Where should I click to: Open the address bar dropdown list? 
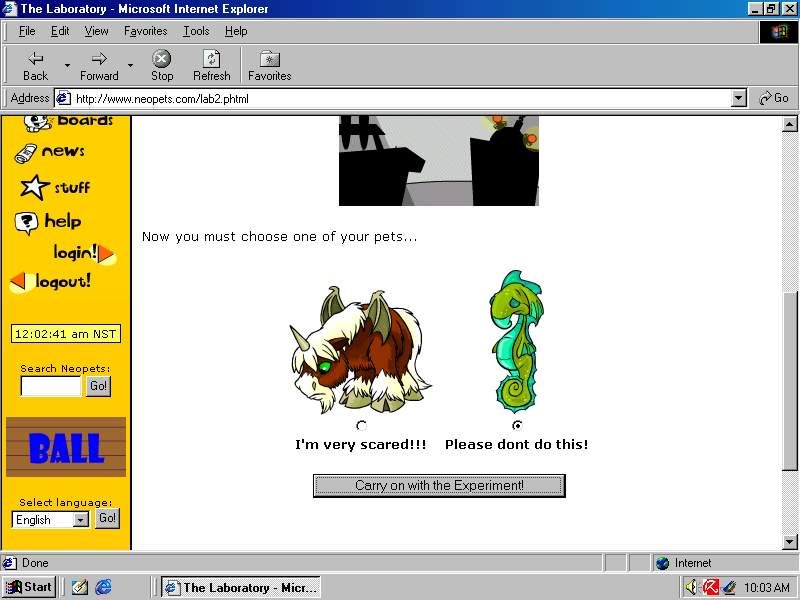point(738,98)
